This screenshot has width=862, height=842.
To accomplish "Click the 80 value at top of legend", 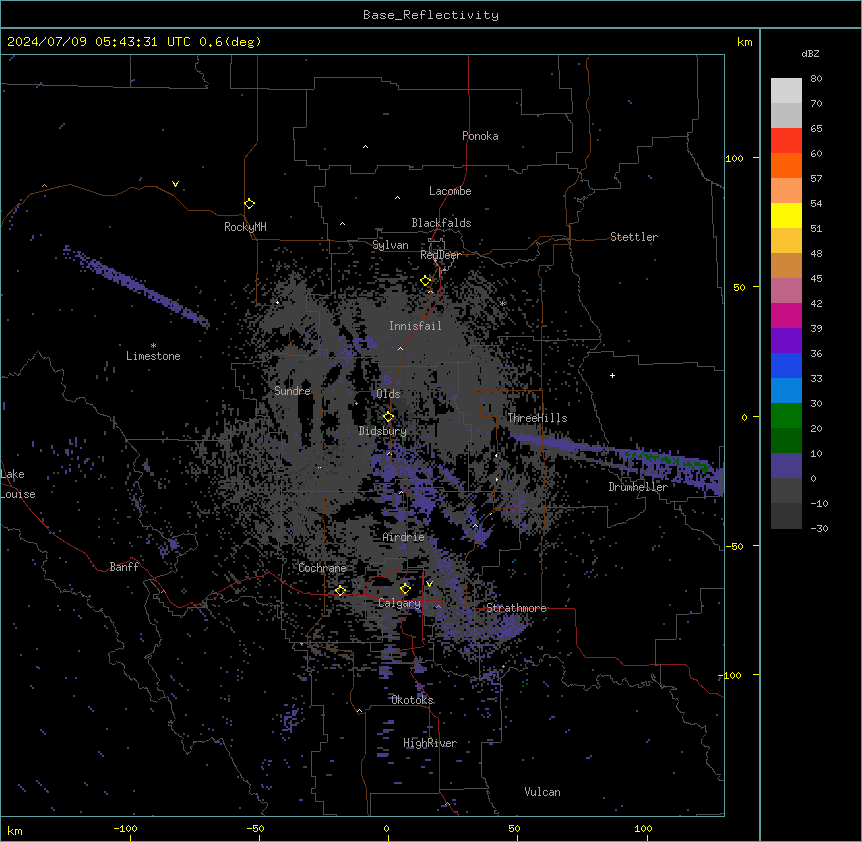I will pyautogui.click(x=816, y=79).
